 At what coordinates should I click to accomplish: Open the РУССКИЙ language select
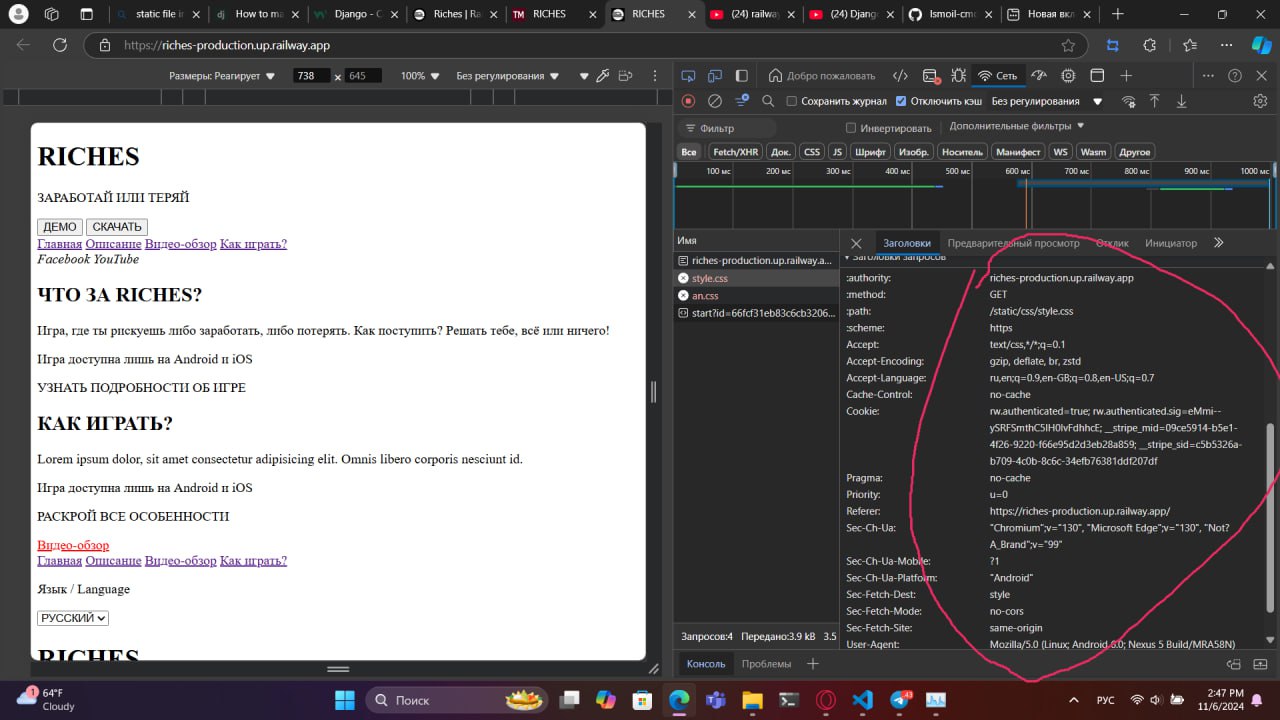pos(73,618)
